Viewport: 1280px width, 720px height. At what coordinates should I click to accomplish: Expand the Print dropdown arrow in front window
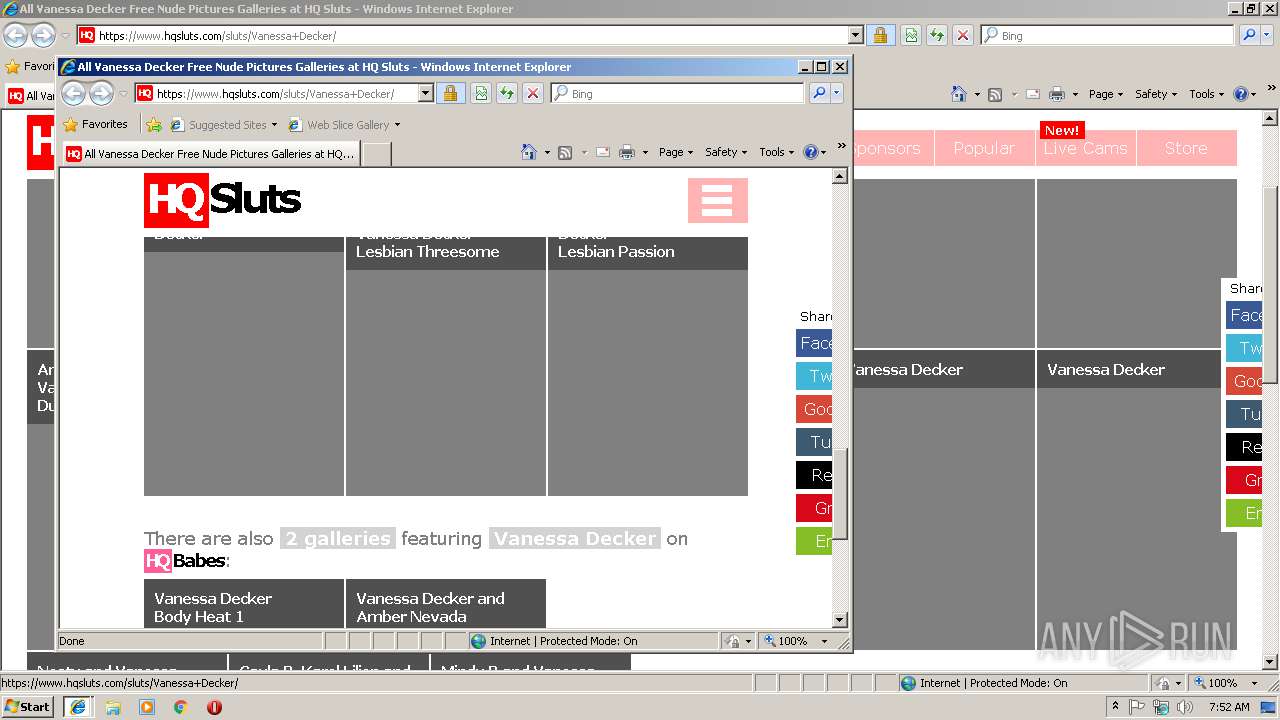click(x=645, y=153)
